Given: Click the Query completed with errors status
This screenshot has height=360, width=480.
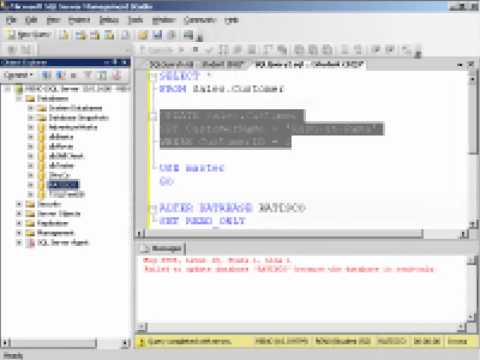Looking at the screenshot, I should [189, 341].
